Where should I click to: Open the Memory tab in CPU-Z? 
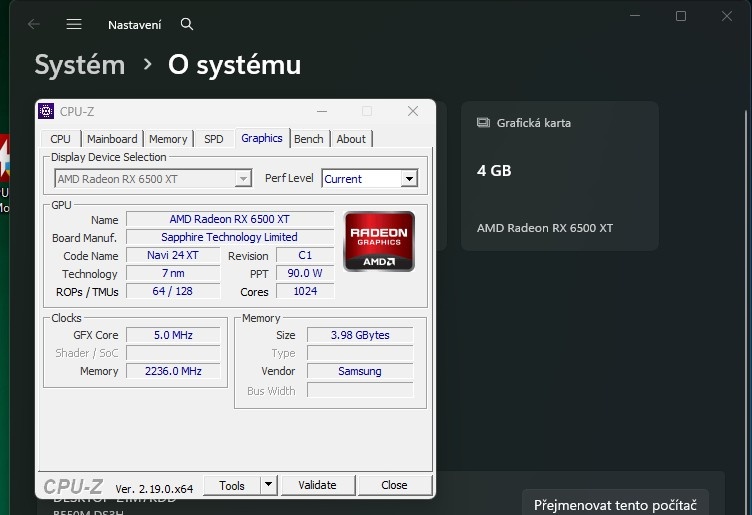click(168, 139)
